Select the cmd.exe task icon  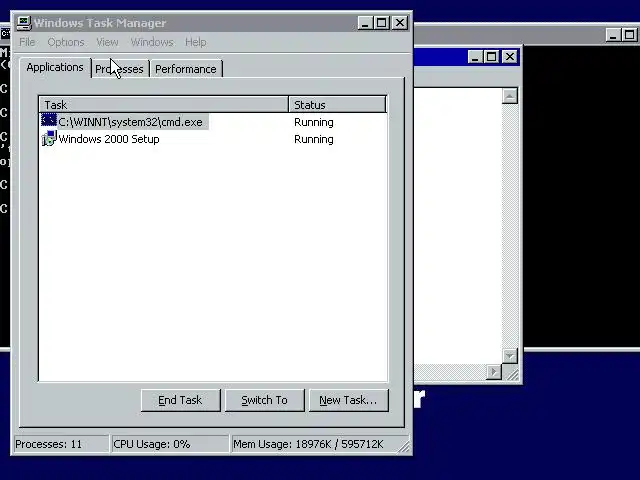[x=49, y=121]
